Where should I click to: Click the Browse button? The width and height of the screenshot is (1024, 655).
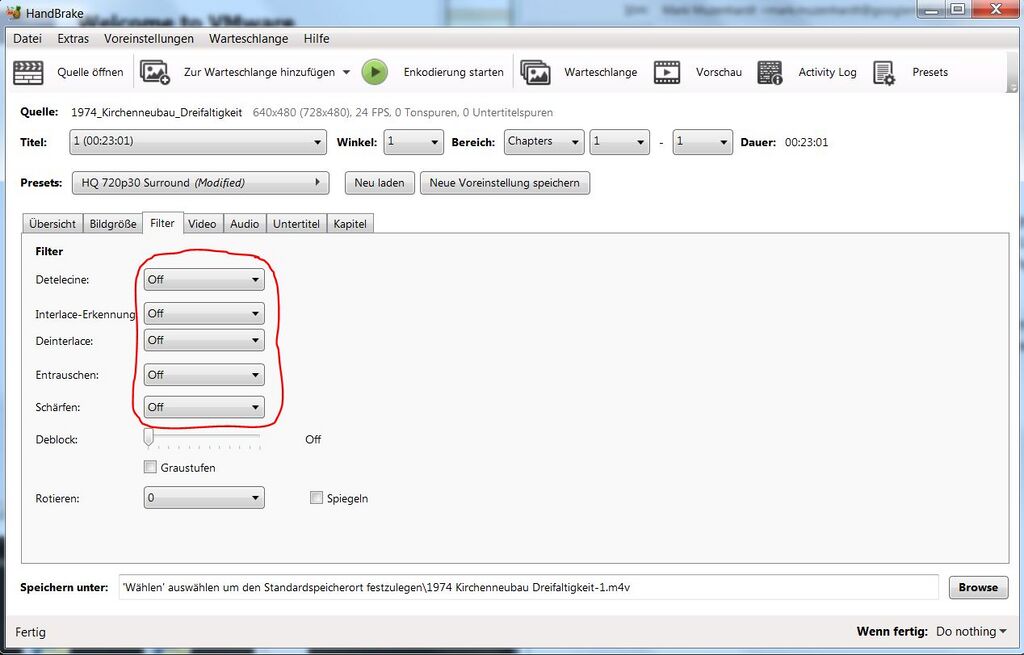(977, 587)
